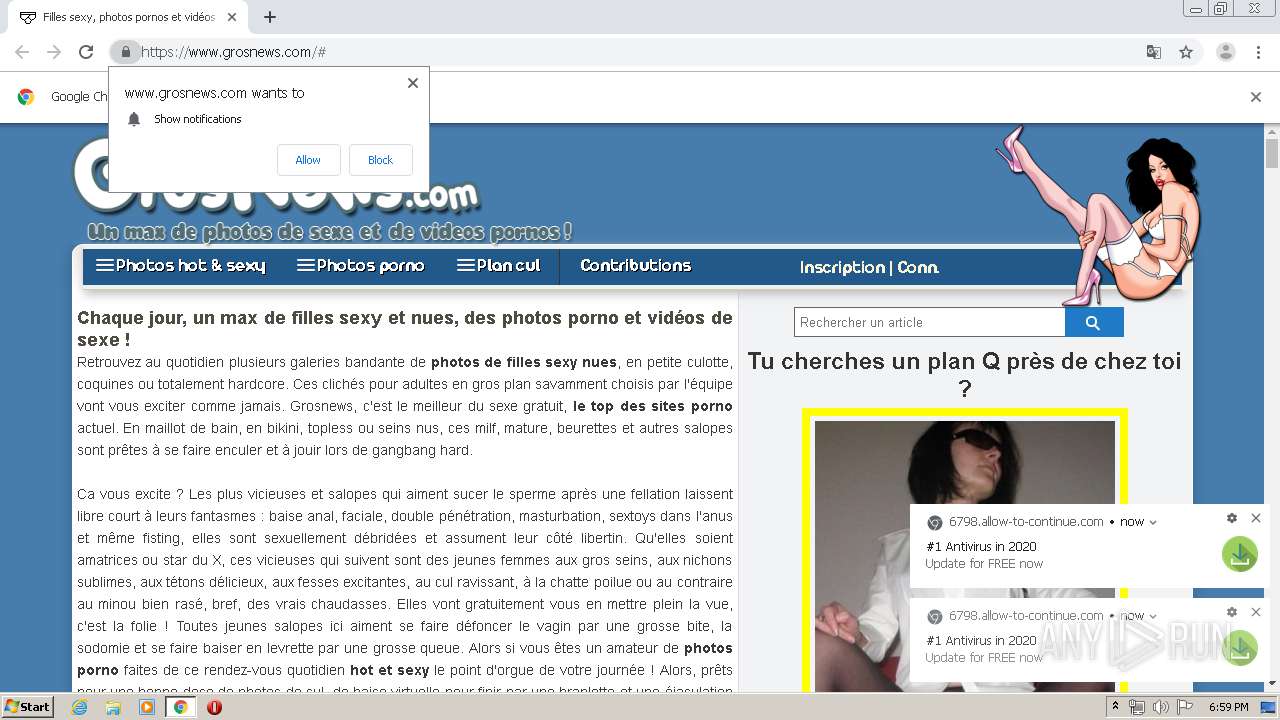Open the Plan cul menu
This screenshot has width=1280, height=720.
499,266
